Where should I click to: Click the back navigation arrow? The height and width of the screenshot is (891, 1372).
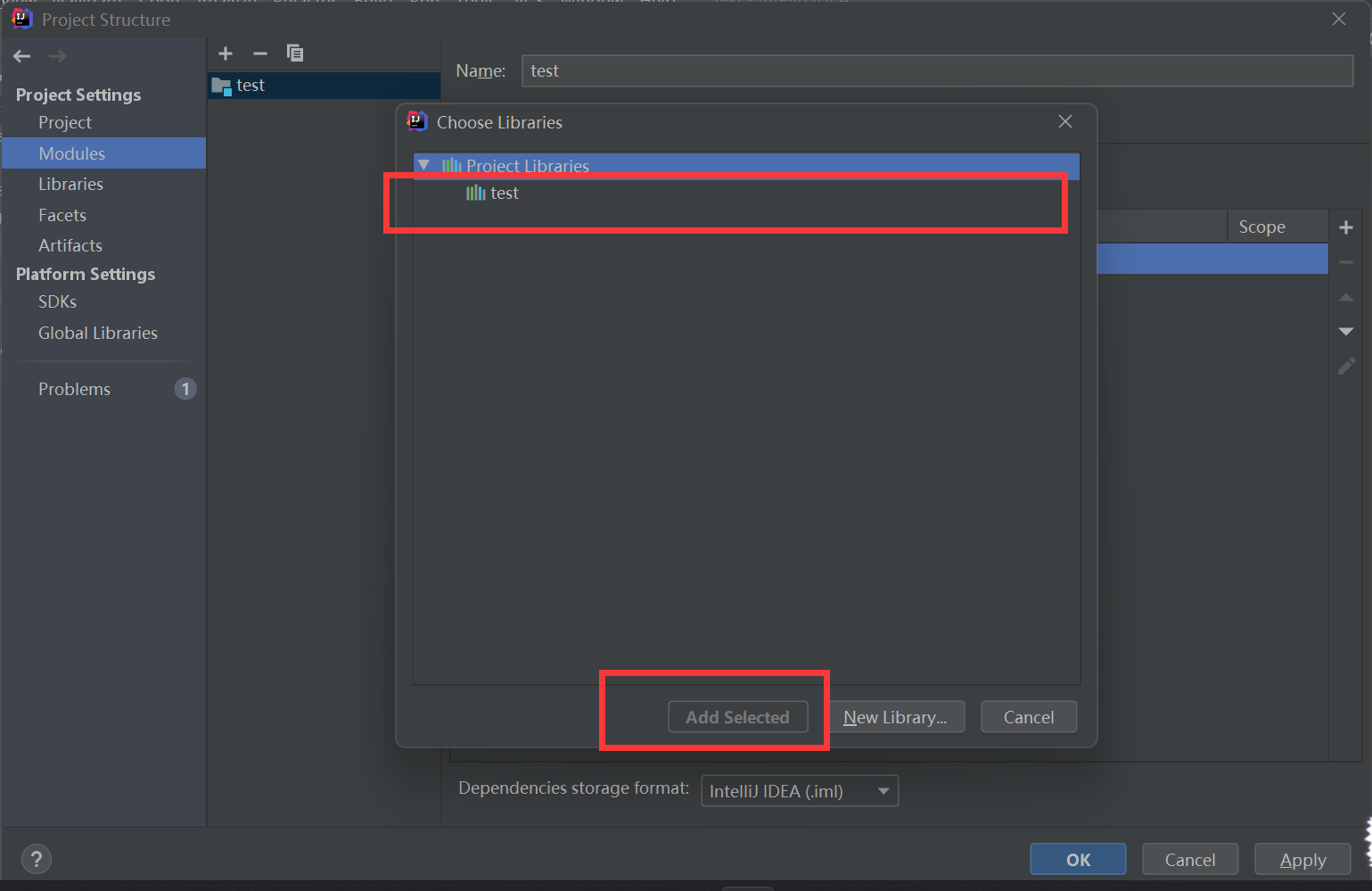22,56
